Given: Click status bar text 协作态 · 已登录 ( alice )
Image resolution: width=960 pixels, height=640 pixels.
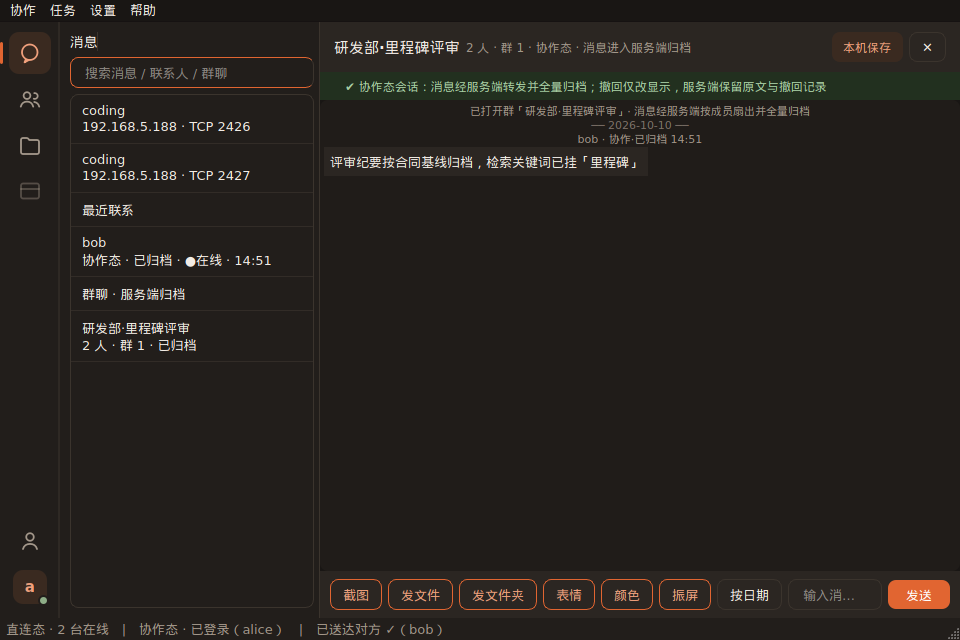Looking at the screenshot, I should pyautogui.click(x=211, y=630).
